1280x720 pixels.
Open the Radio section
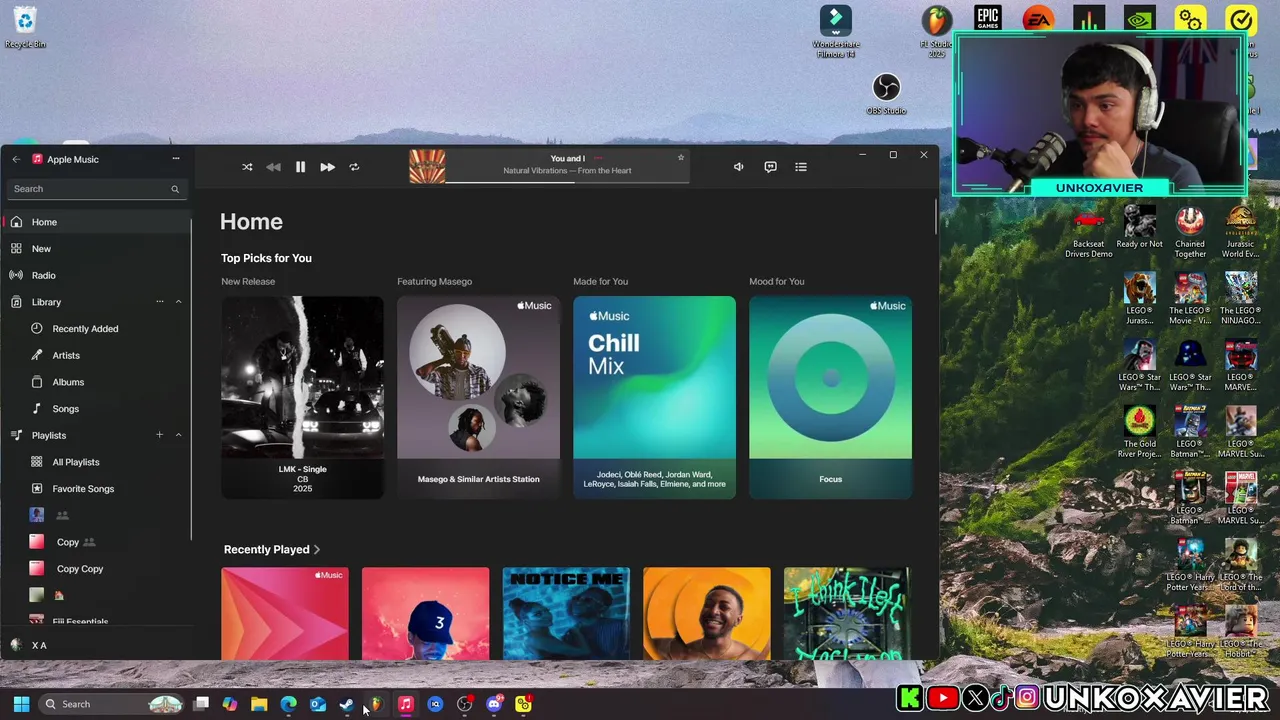click(x=96, y=275)
